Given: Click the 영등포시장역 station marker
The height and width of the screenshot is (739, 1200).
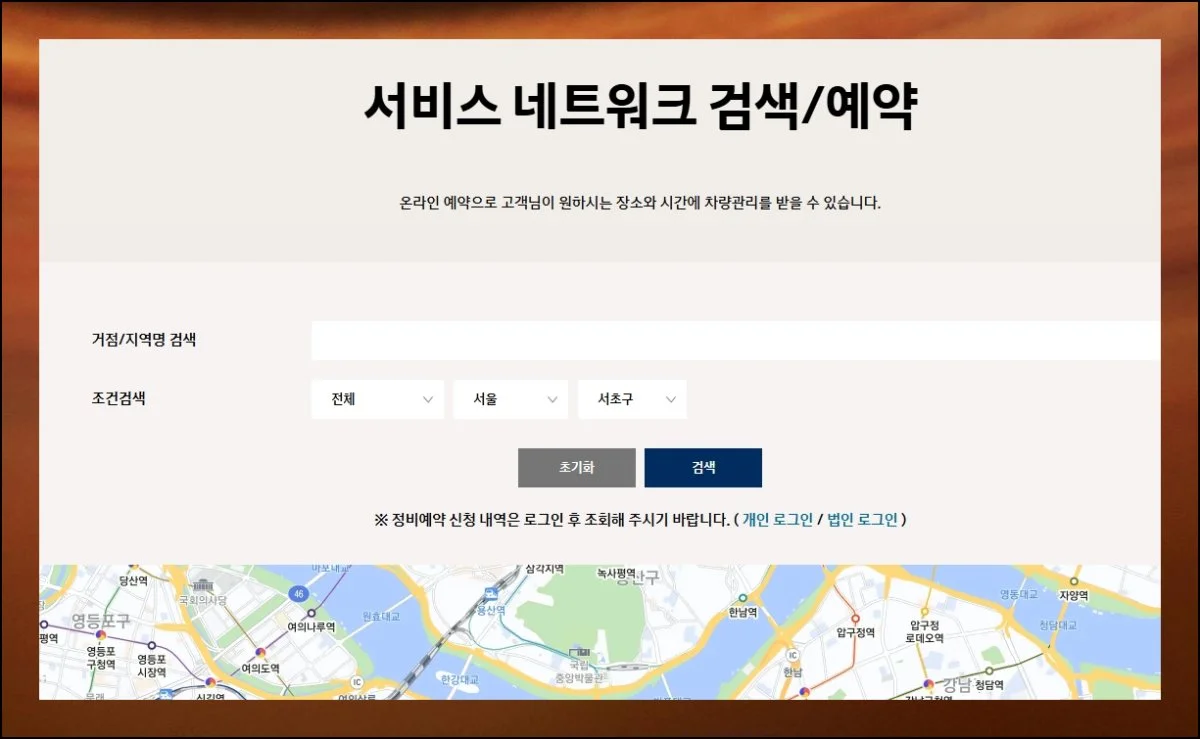Looking at the screenshot, I should pyautogui.click(x=152, y=645).
